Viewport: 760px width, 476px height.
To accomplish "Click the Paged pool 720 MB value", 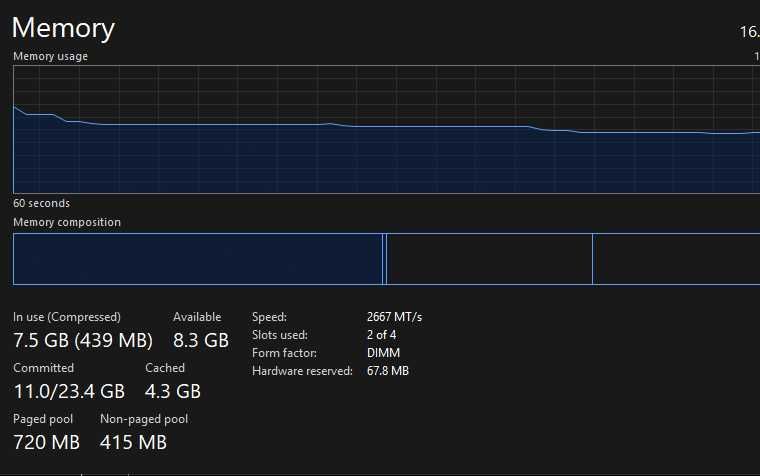I will 46,441.
